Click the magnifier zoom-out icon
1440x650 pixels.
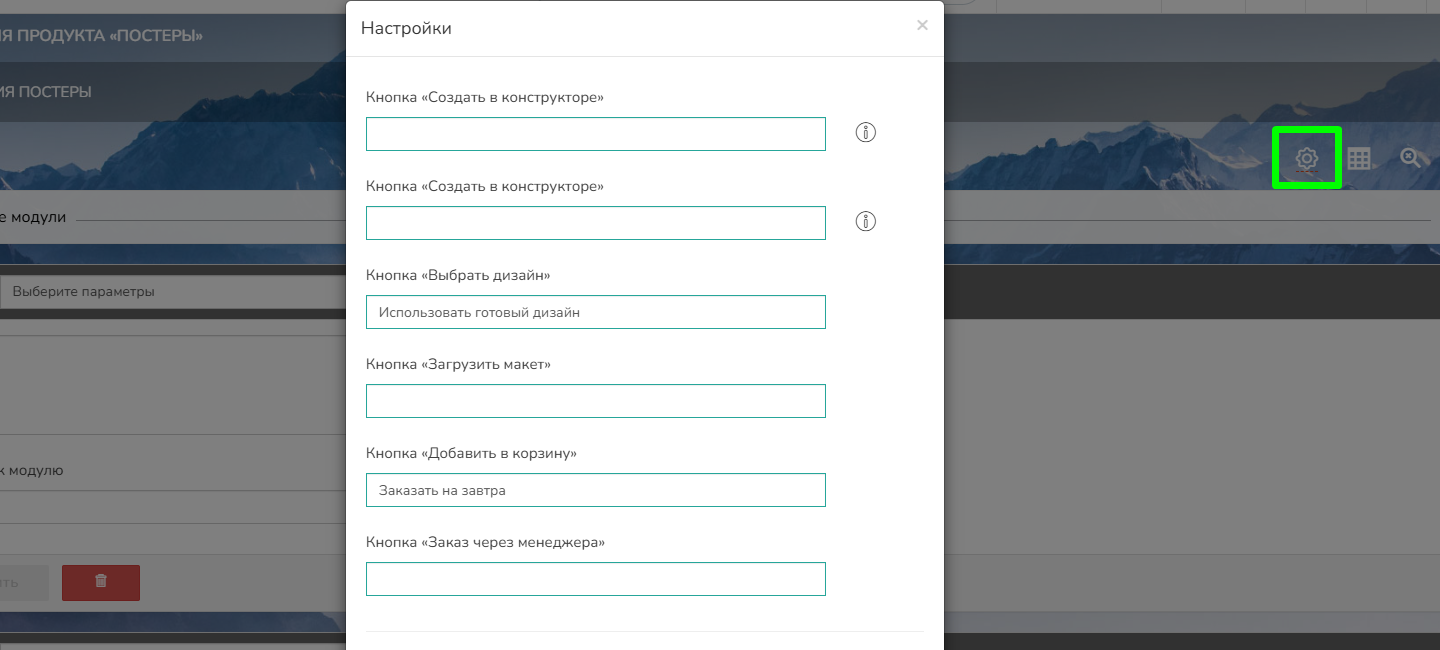[1410, 157]
